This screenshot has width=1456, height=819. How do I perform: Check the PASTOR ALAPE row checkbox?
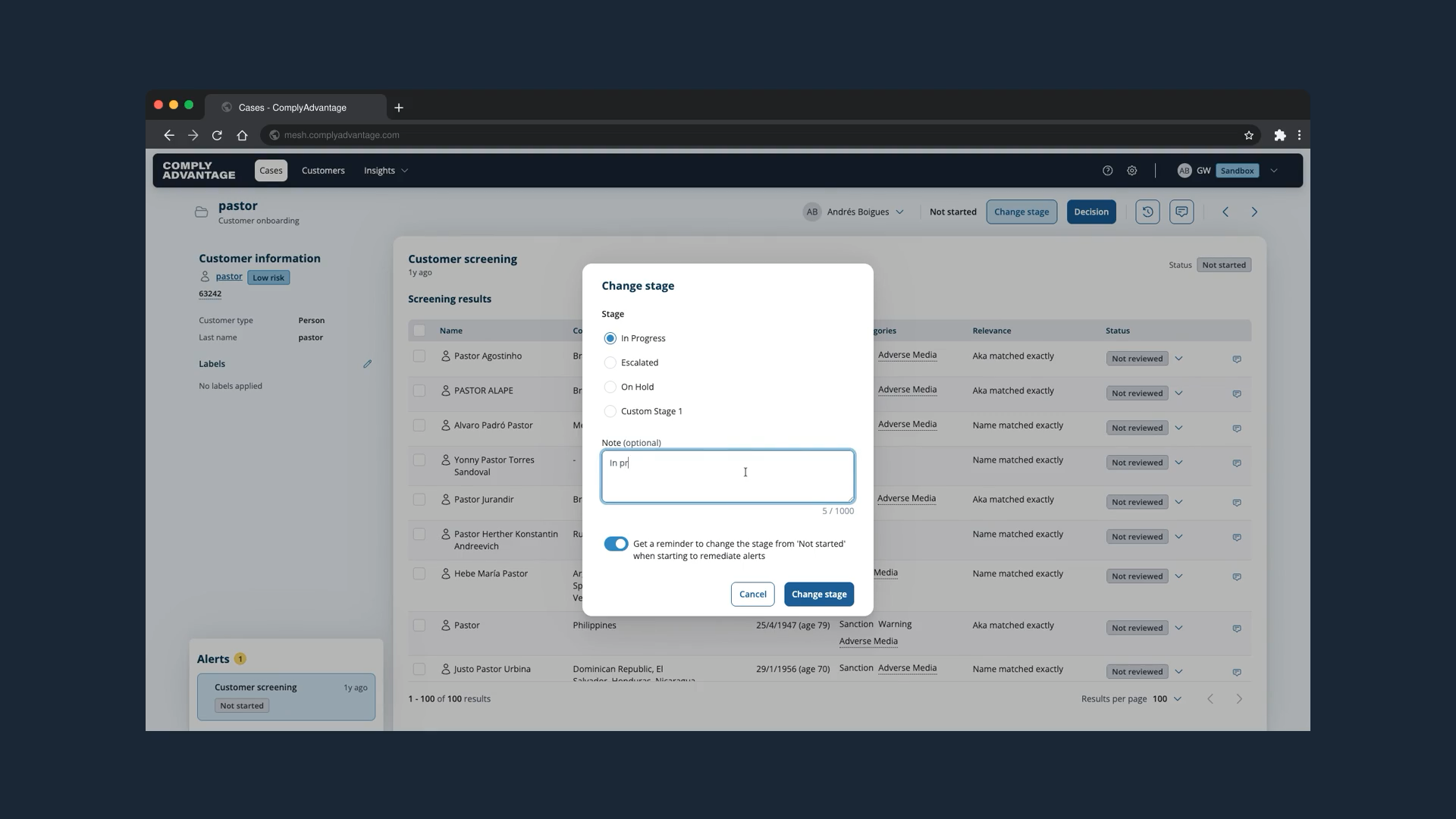tap(419, 391)
